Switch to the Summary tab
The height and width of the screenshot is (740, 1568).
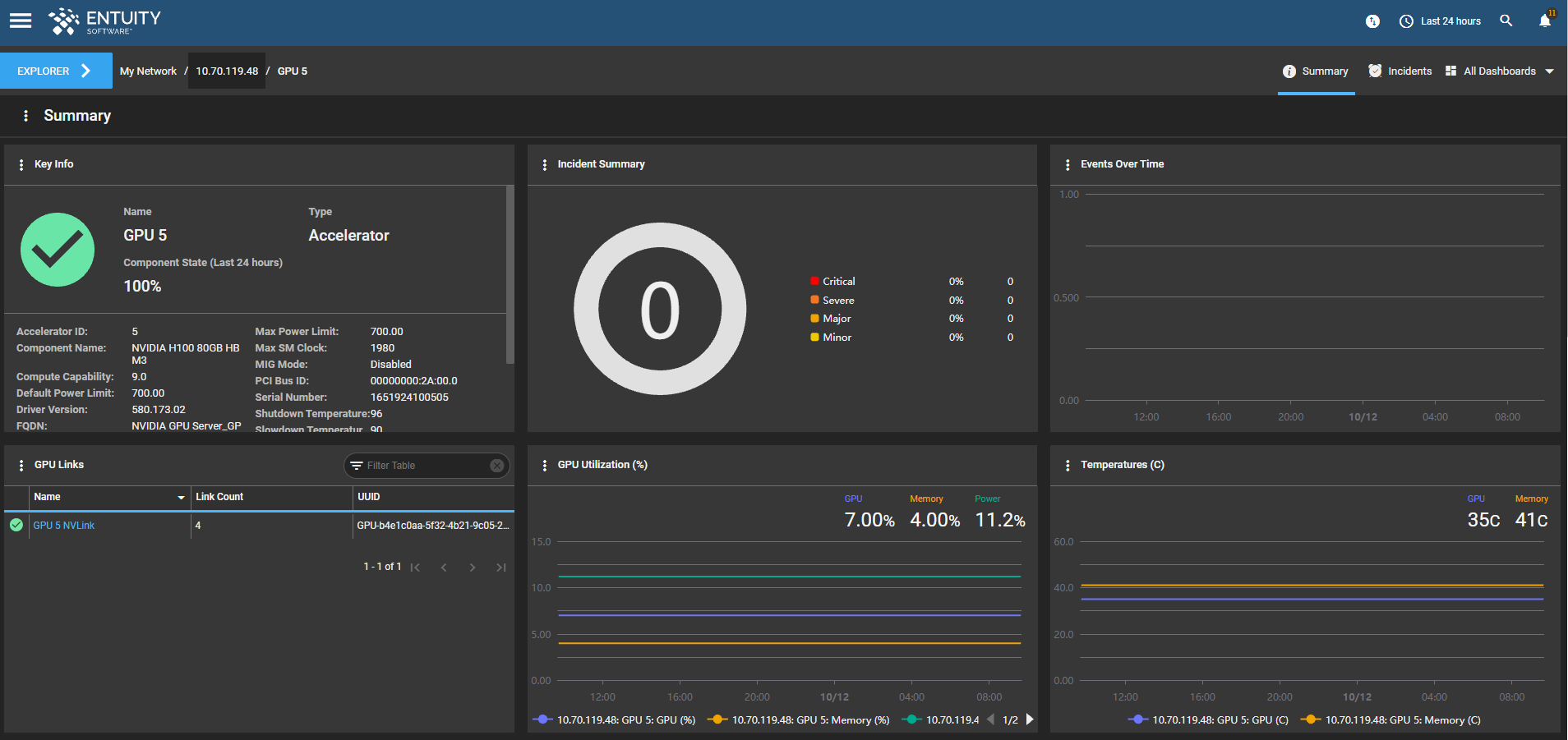tap(1316, 71)
